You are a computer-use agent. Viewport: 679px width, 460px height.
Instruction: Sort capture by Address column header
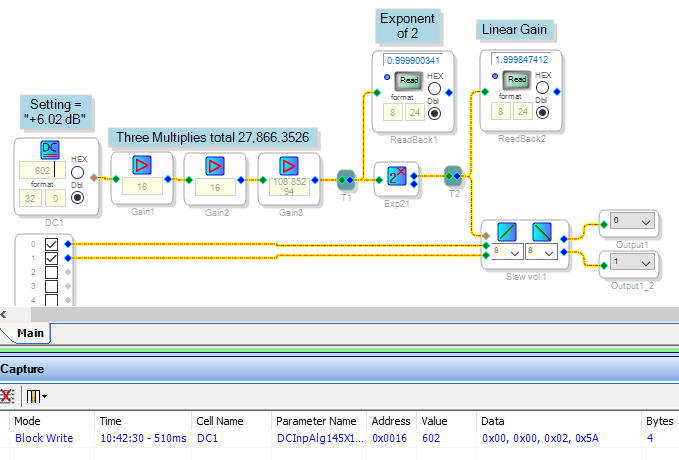(391, 421)
